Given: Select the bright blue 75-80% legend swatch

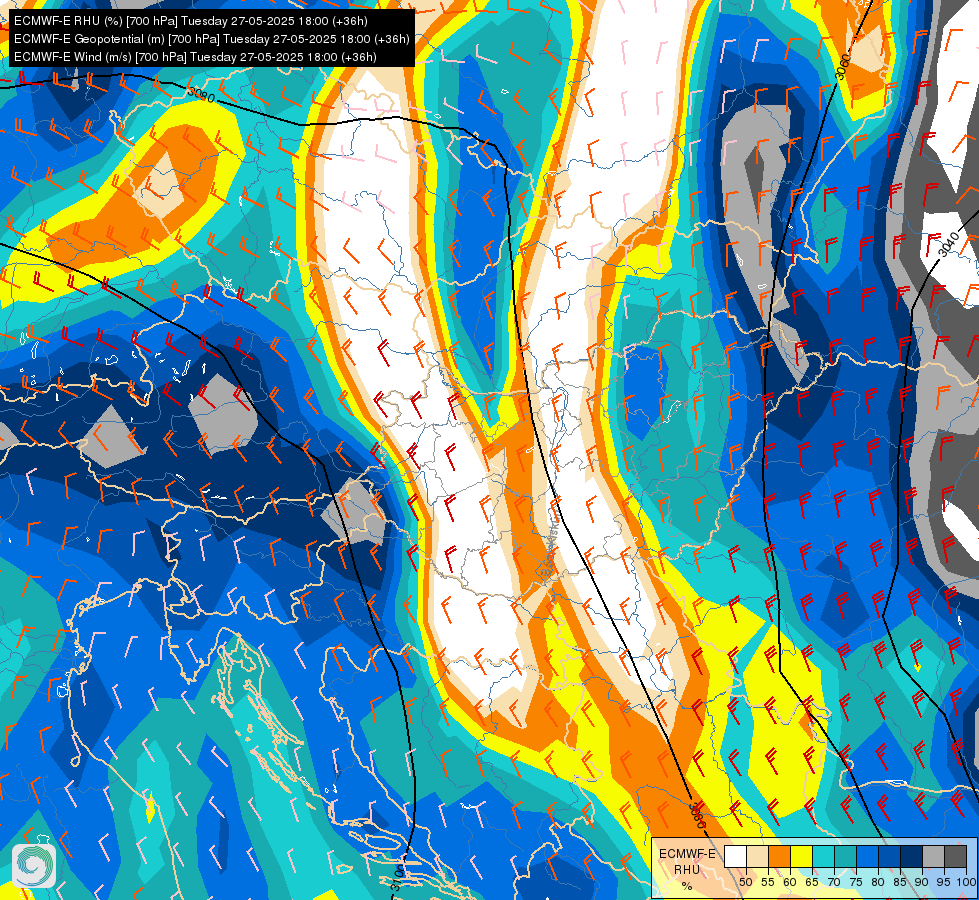Looking at the screenshot, I should coord(868,856).
